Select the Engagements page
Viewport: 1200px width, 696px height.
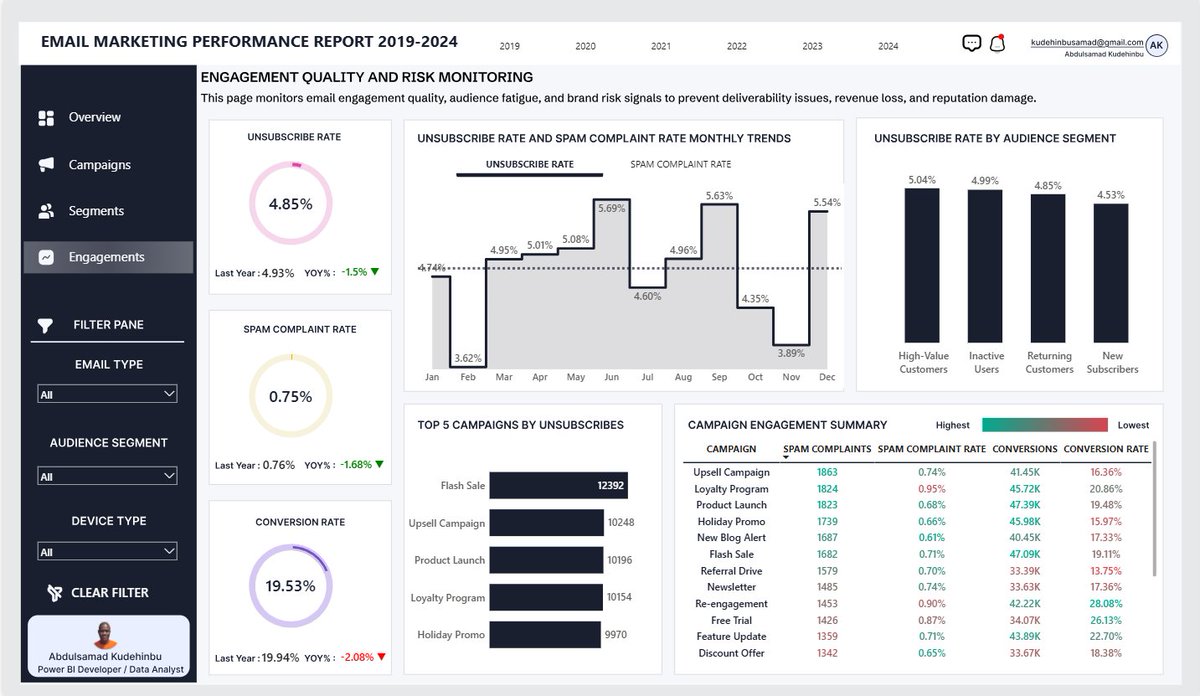click(x=108, y=257)
